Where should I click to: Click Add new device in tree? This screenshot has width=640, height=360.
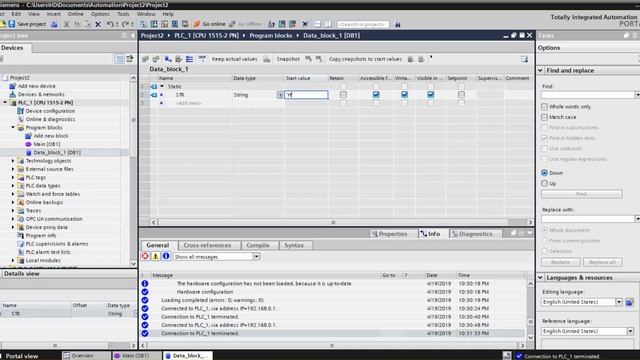pyautogui.click(x=37, y=86)
